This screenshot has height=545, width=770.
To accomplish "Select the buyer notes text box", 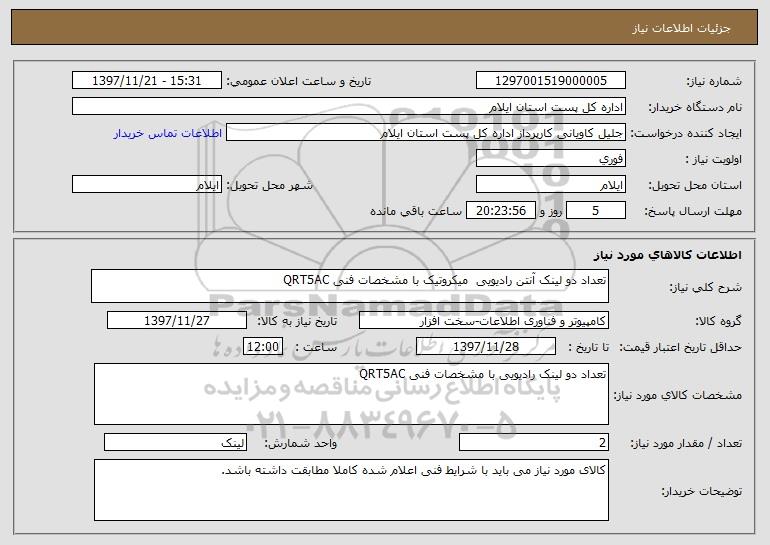I will [351, 490].
